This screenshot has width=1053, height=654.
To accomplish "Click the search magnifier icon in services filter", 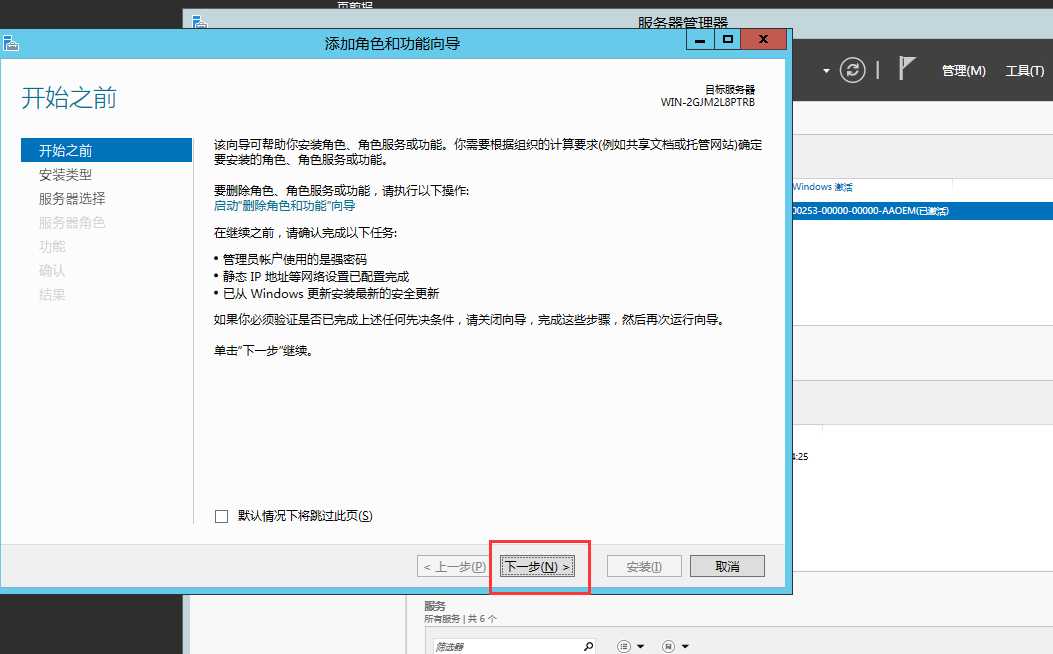I will point(588,646).
